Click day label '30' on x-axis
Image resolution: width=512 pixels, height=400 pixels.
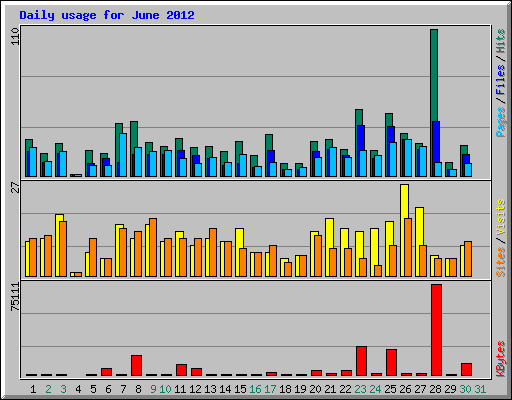465,389
